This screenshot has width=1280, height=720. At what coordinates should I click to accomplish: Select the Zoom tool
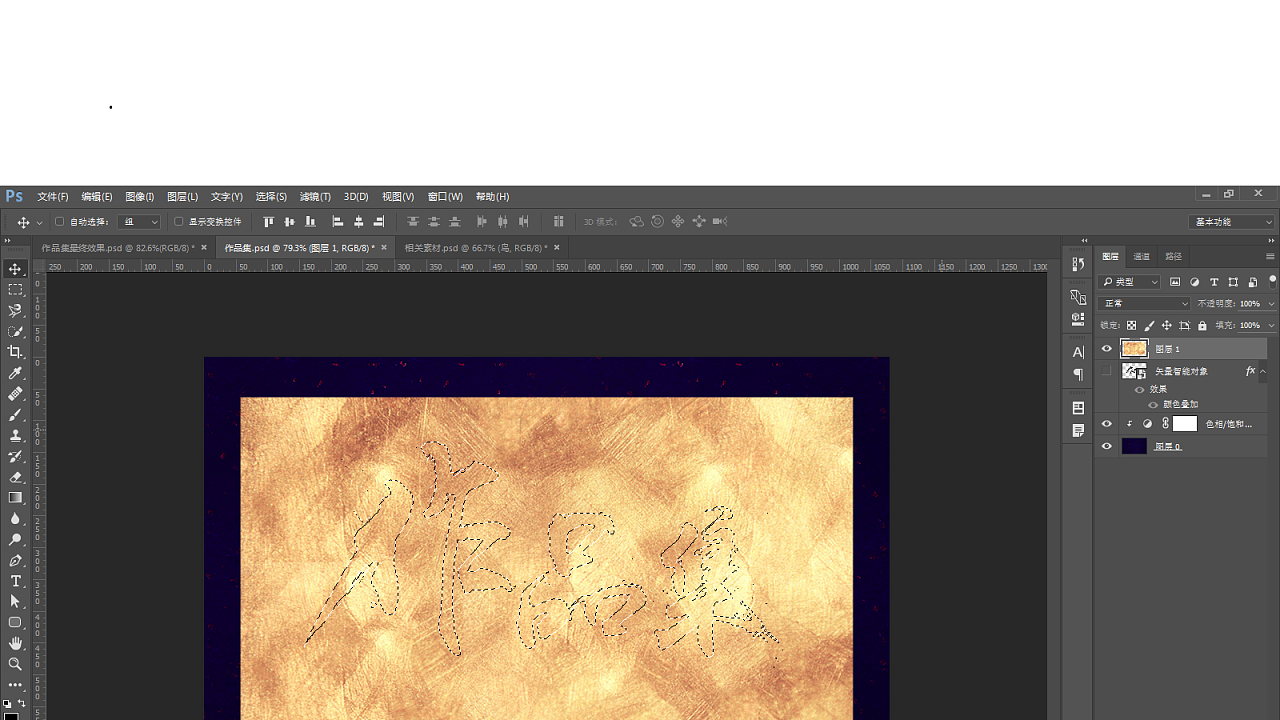(15, 664)
